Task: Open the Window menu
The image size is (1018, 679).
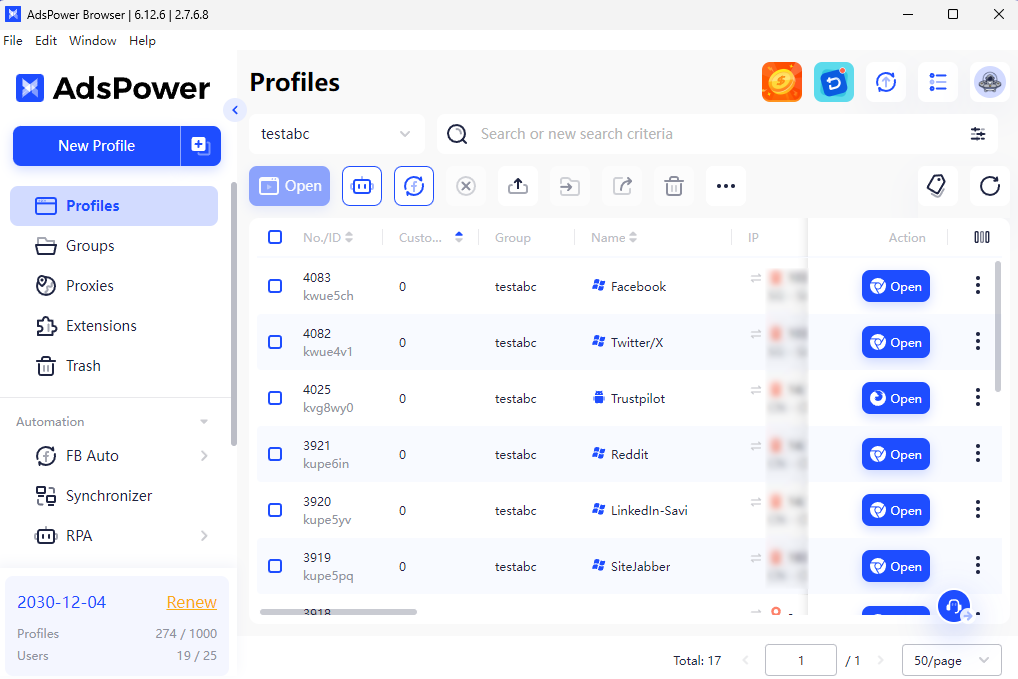Action: pyautogui.click(x=93, y=41)
